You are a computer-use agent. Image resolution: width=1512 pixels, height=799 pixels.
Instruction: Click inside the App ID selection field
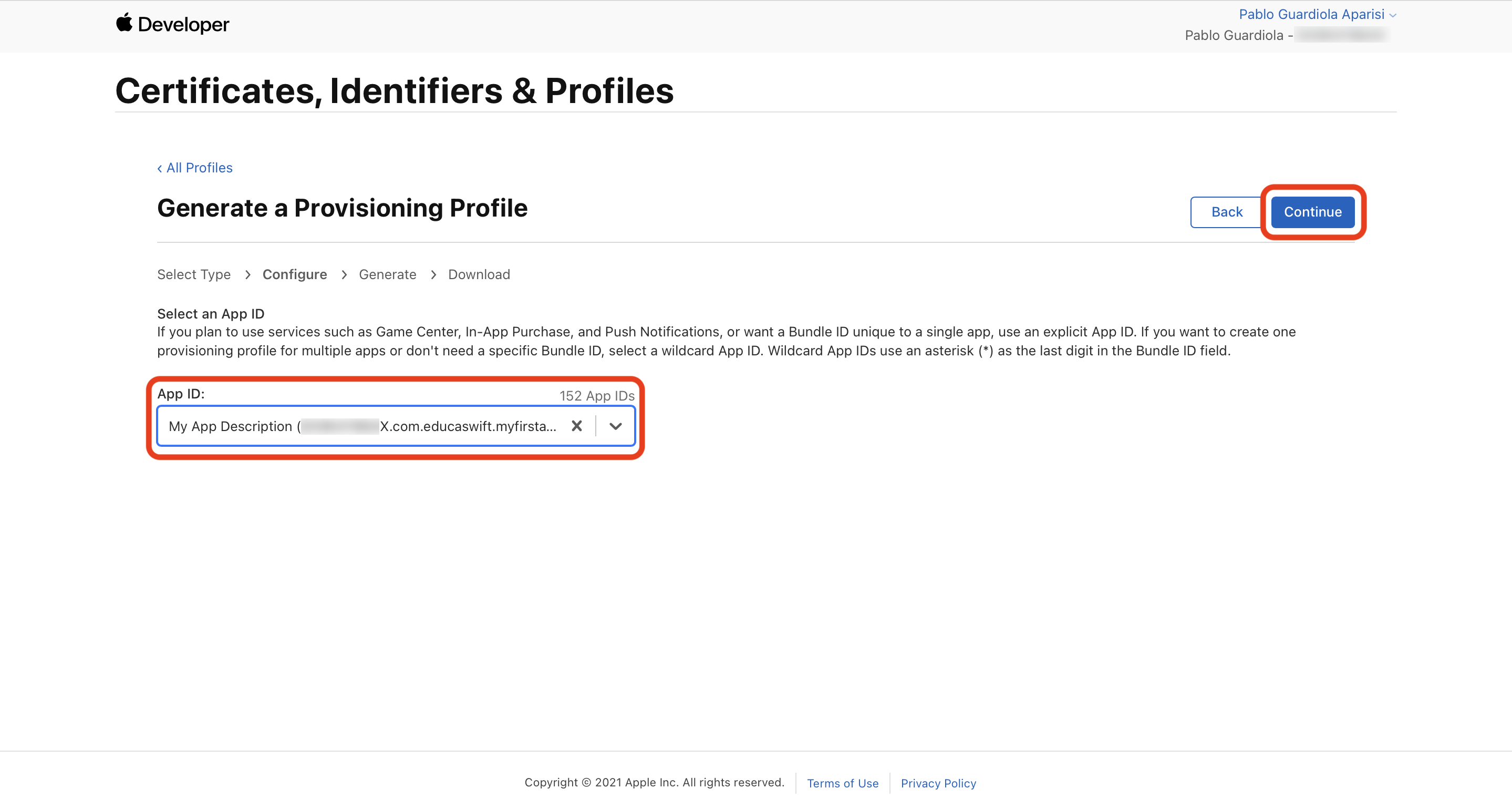364,426
